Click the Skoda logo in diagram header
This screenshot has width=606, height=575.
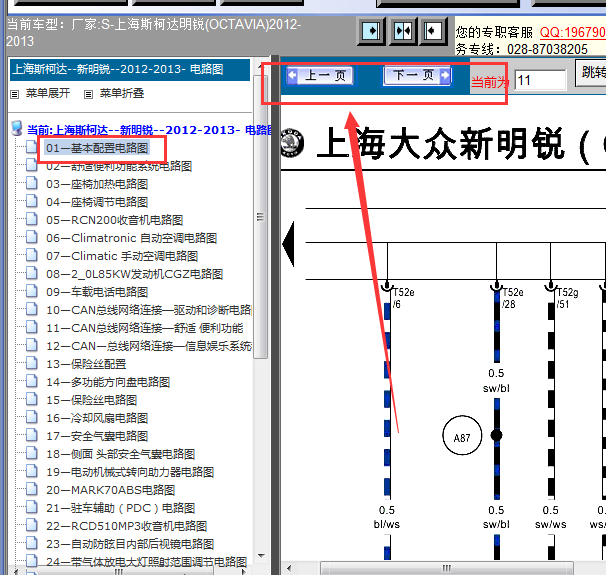pyautogui.click(x=292, y=143)
